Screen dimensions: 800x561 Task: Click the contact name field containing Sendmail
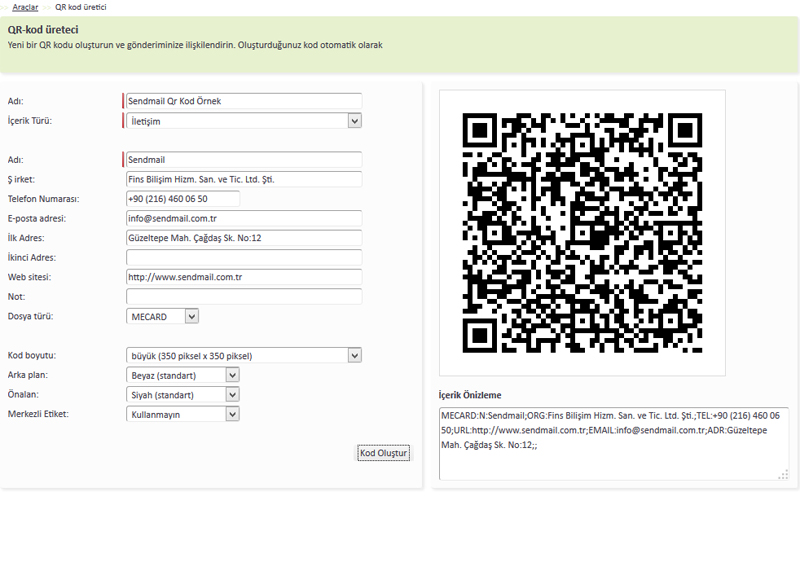point(243,160)
